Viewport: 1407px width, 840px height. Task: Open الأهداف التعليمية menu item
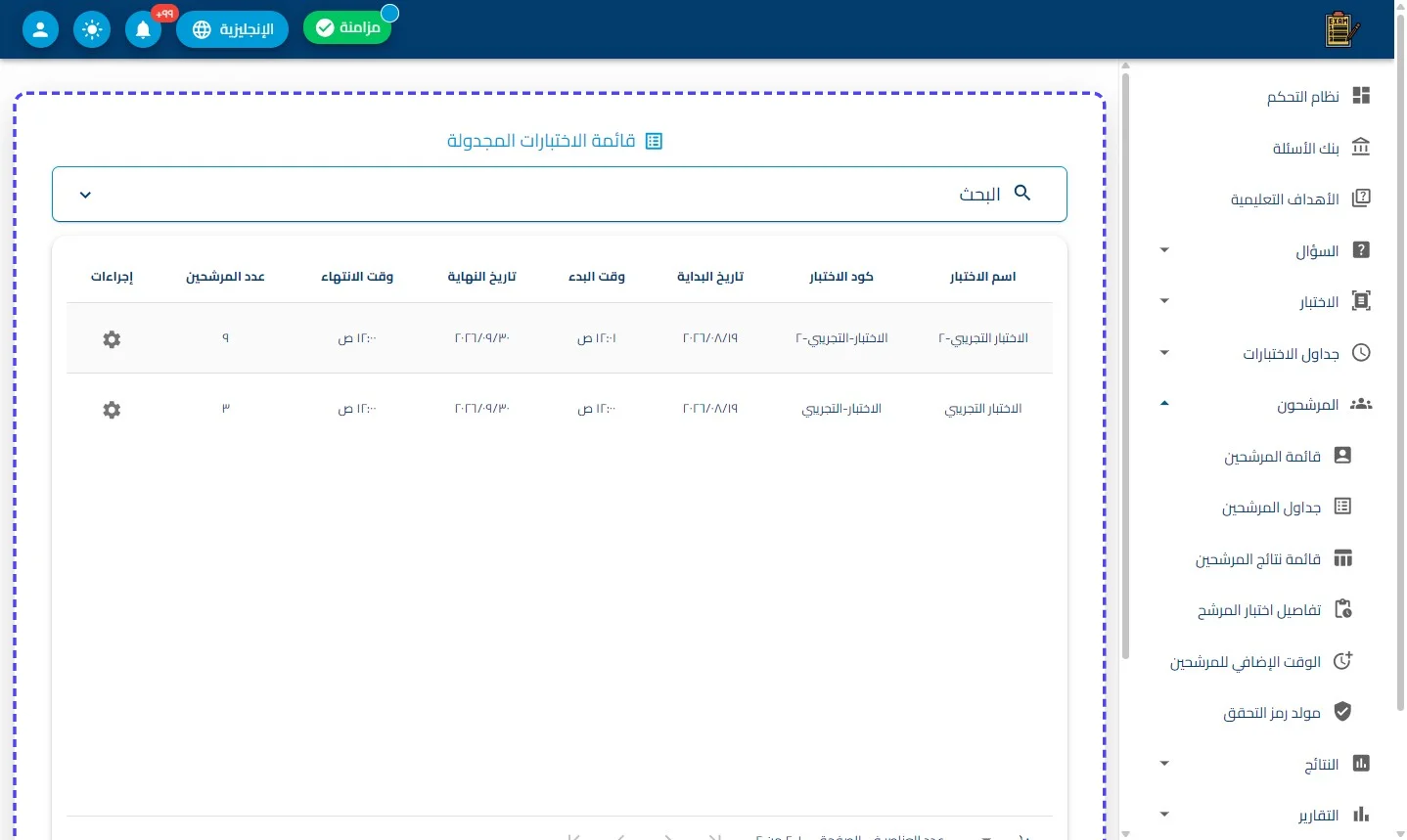click(1300, 199)
